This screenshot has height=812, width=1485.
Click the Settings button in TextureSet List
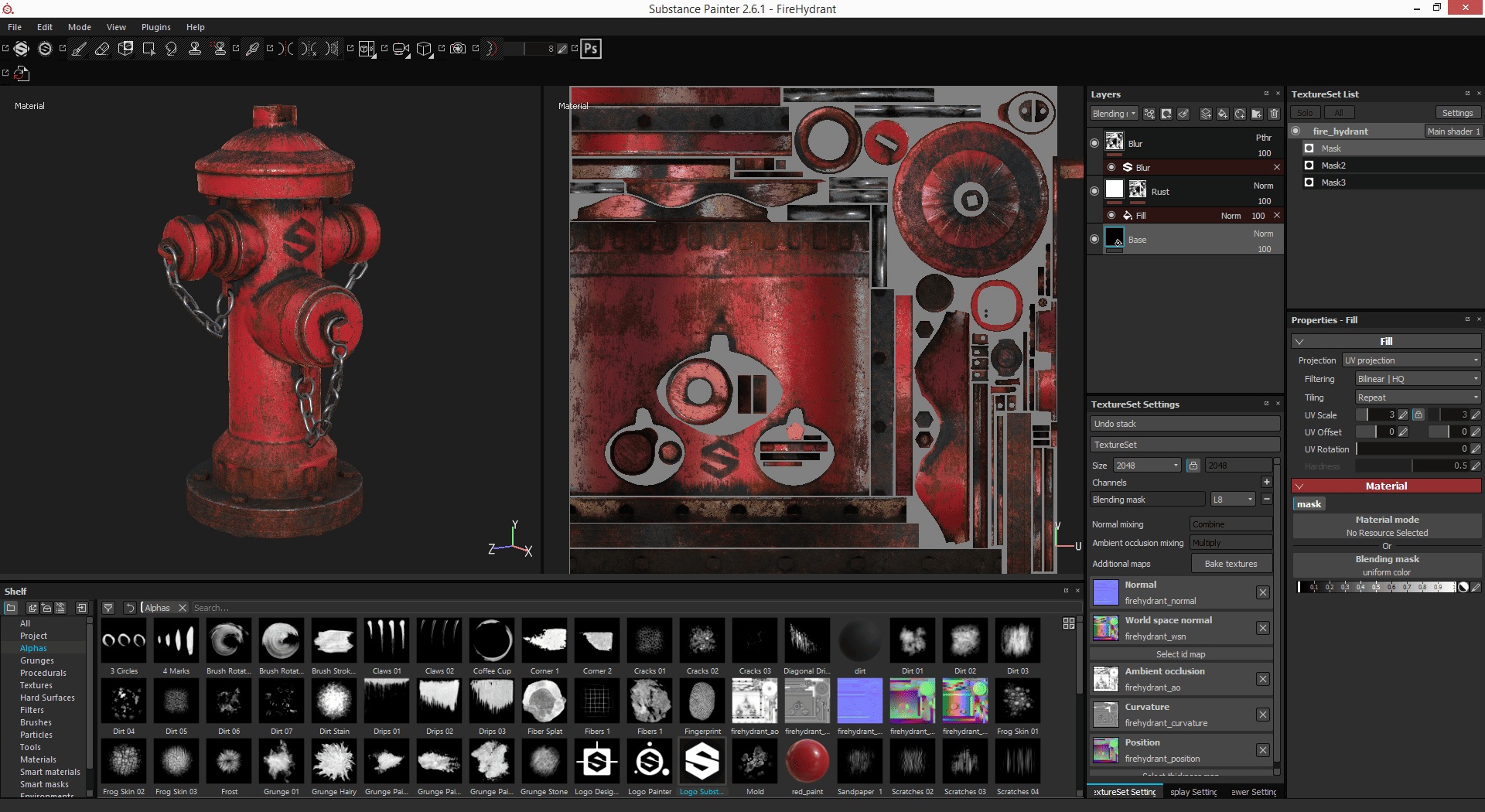click(1457, 113)
